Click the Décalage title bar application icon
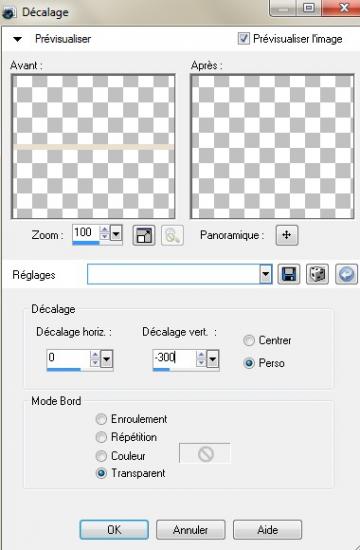The image size is (360, 550). [8, 13]
